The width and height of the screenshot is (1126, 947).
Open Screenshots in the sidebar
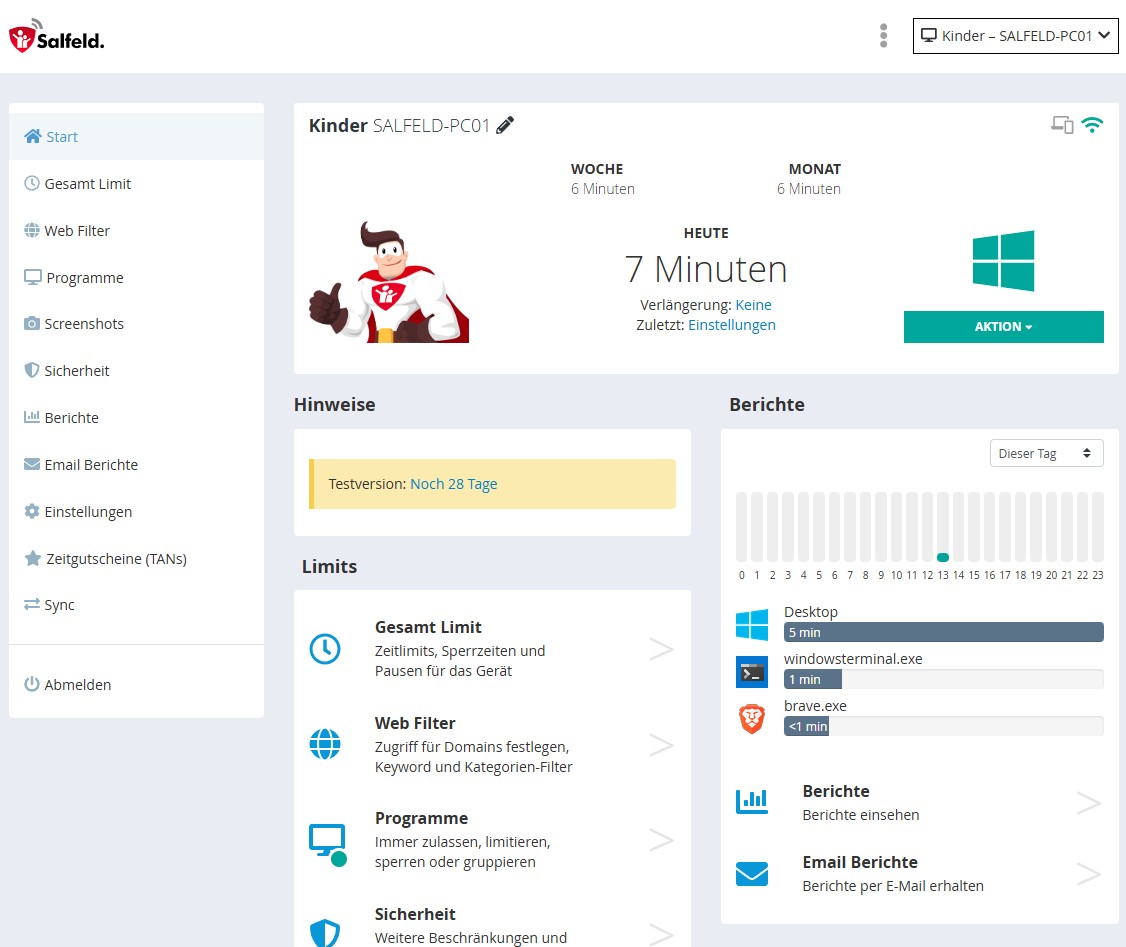tap(84, 324)
